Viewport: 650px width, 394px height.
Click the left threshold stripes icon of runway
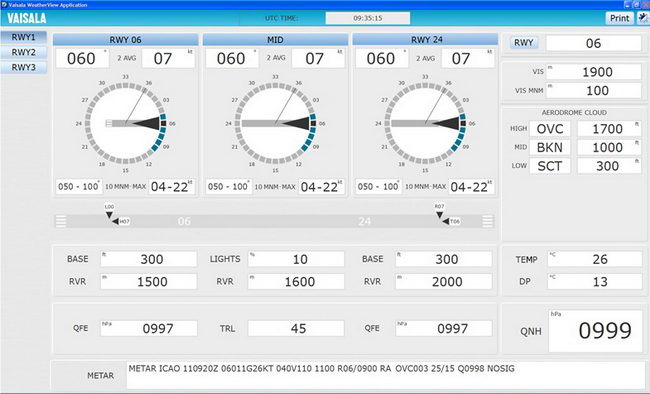pyautogui.click(x=61, y=221)
